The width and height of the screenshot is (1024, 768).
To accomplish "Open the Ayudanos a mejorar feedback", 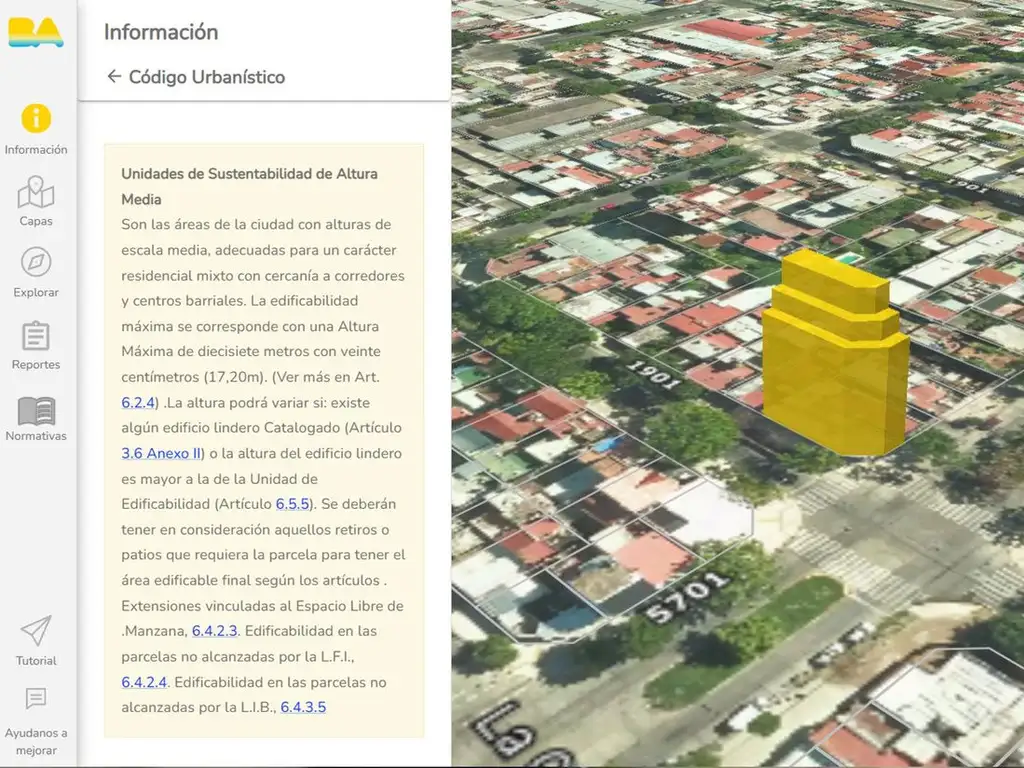I will 36,722.
